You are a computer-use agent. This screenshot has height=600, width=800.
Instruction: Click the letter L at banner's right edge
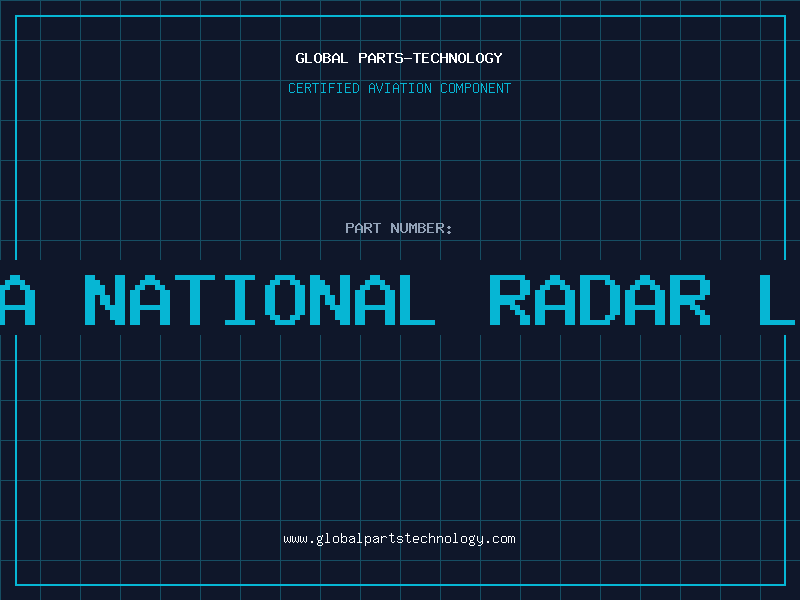pyautogui.click(x=777, y=300)
